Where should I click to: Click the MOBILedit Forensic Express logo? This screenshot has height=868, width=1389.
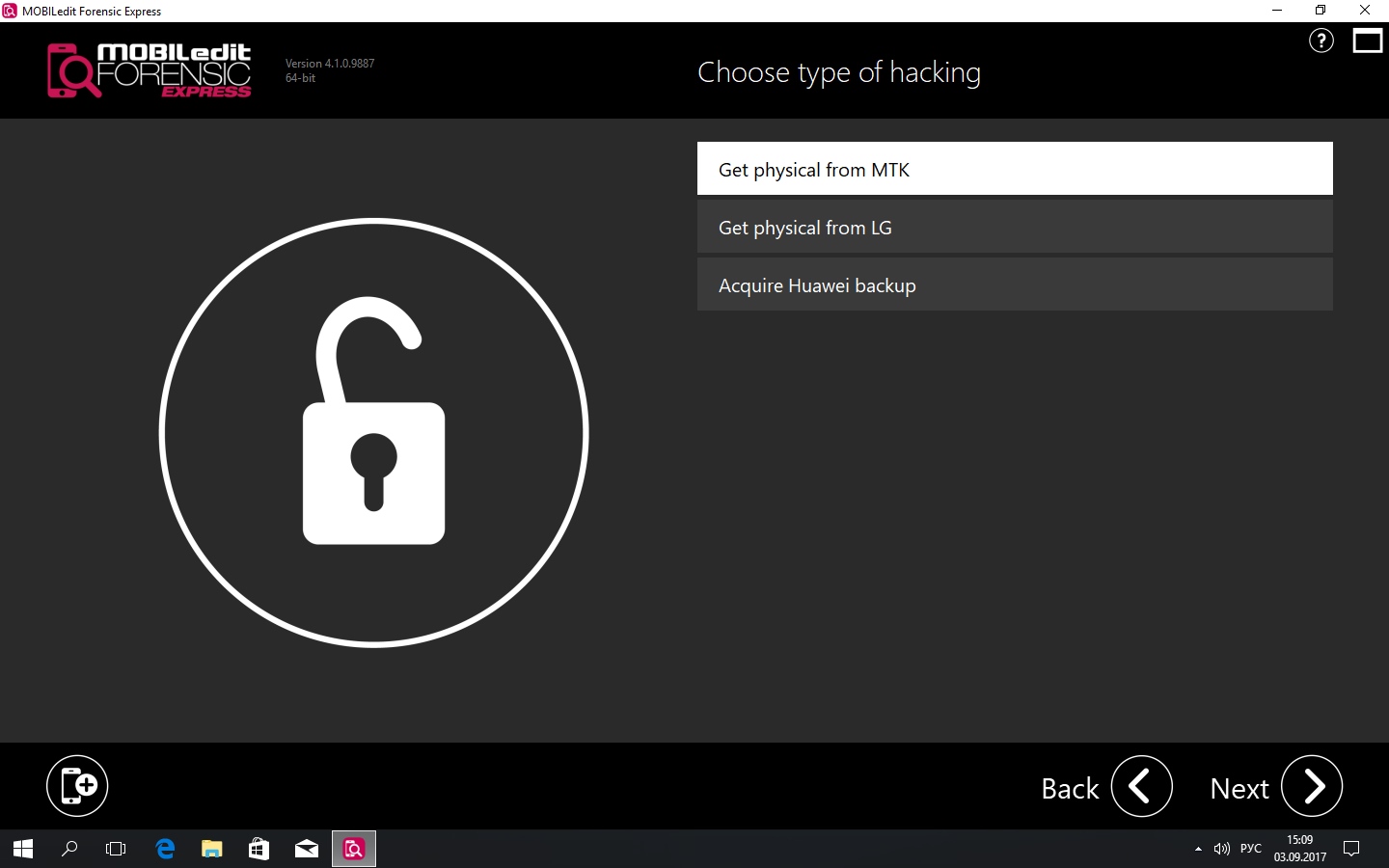[x=150, y=70]
